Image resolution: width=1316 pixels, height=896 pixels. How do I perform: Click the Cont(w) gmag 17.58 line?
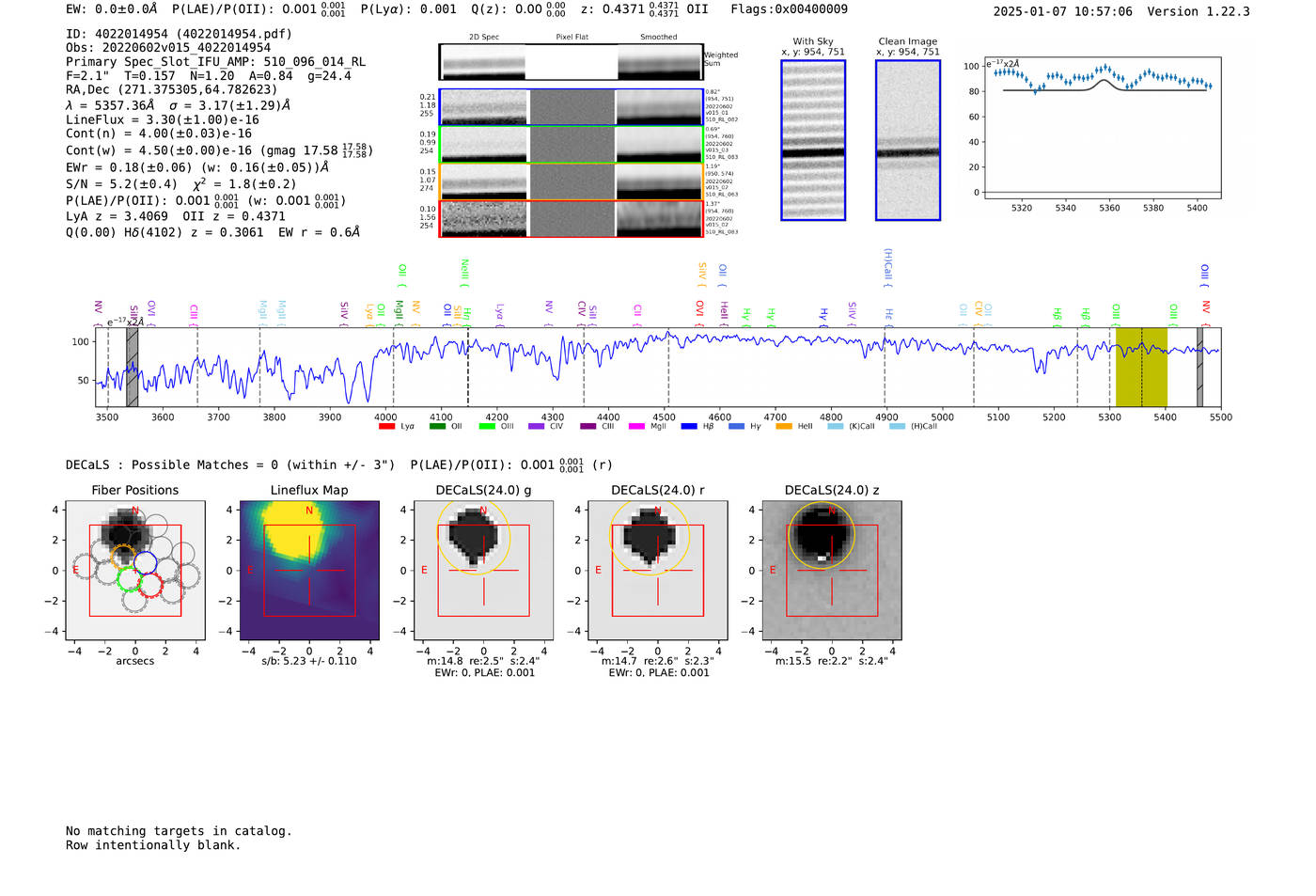click(x=219, y=150)
